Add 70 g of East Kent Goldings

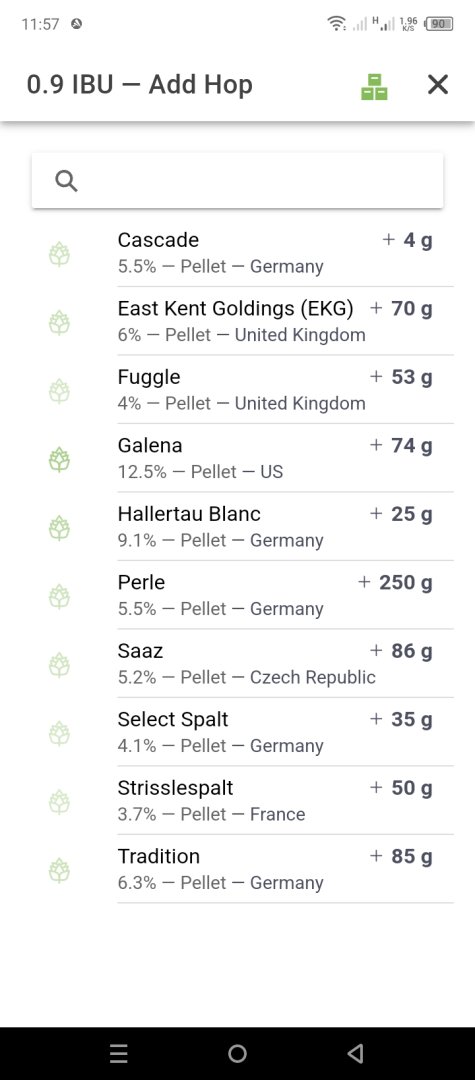[x=401, y=309]
